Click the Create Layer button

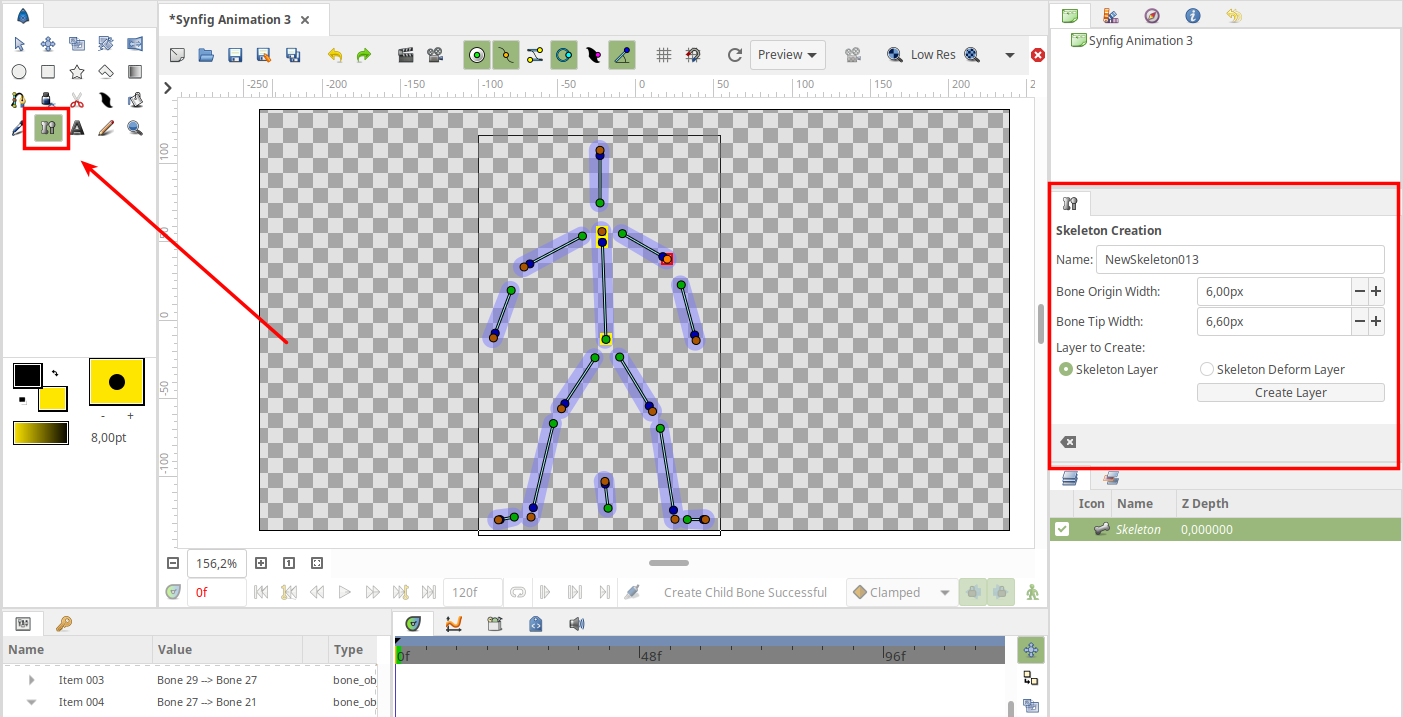point(1291,393)
